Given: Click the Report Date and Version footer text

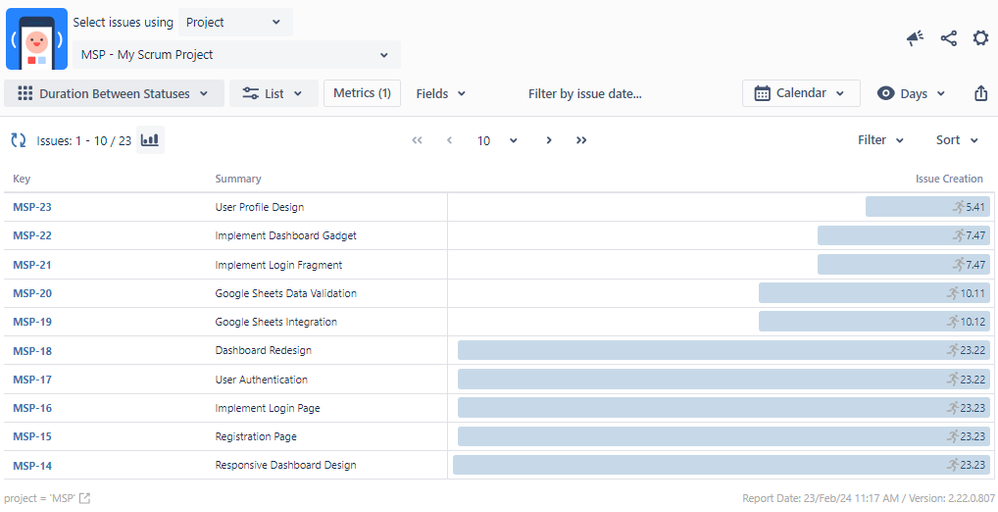Looking at the screenshot, I should tap(869, 498).
